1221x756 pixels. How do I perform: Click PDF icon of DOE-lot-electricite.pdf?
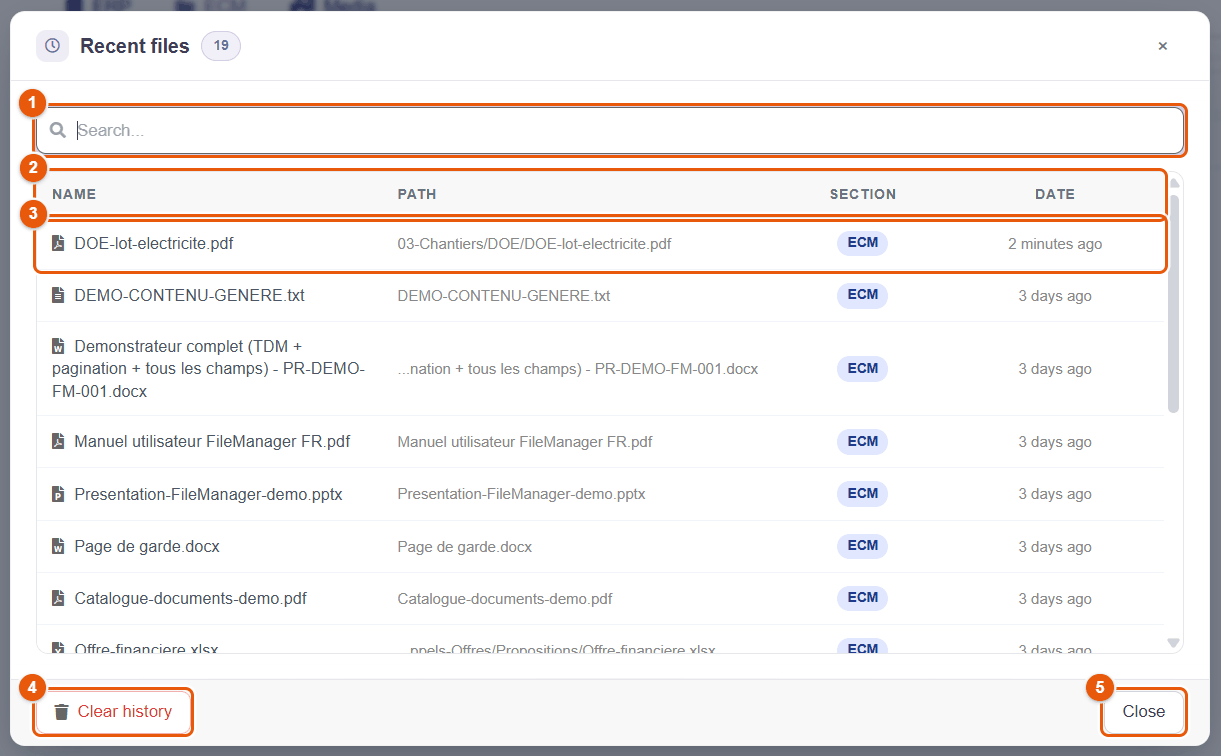tap(58, 243)
